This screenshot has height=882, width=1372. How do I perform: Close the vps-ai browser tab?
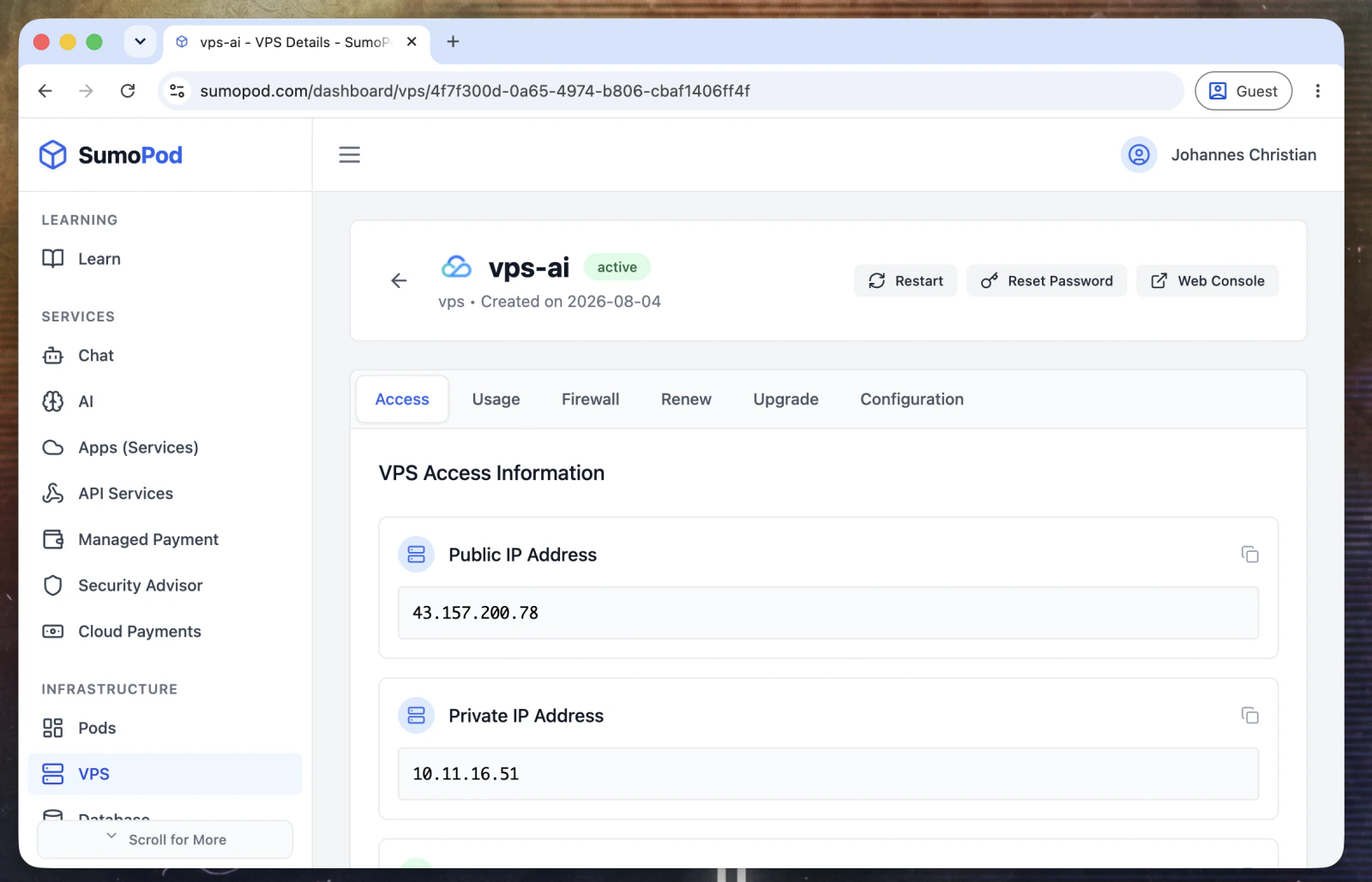click(x=412, y=41)
